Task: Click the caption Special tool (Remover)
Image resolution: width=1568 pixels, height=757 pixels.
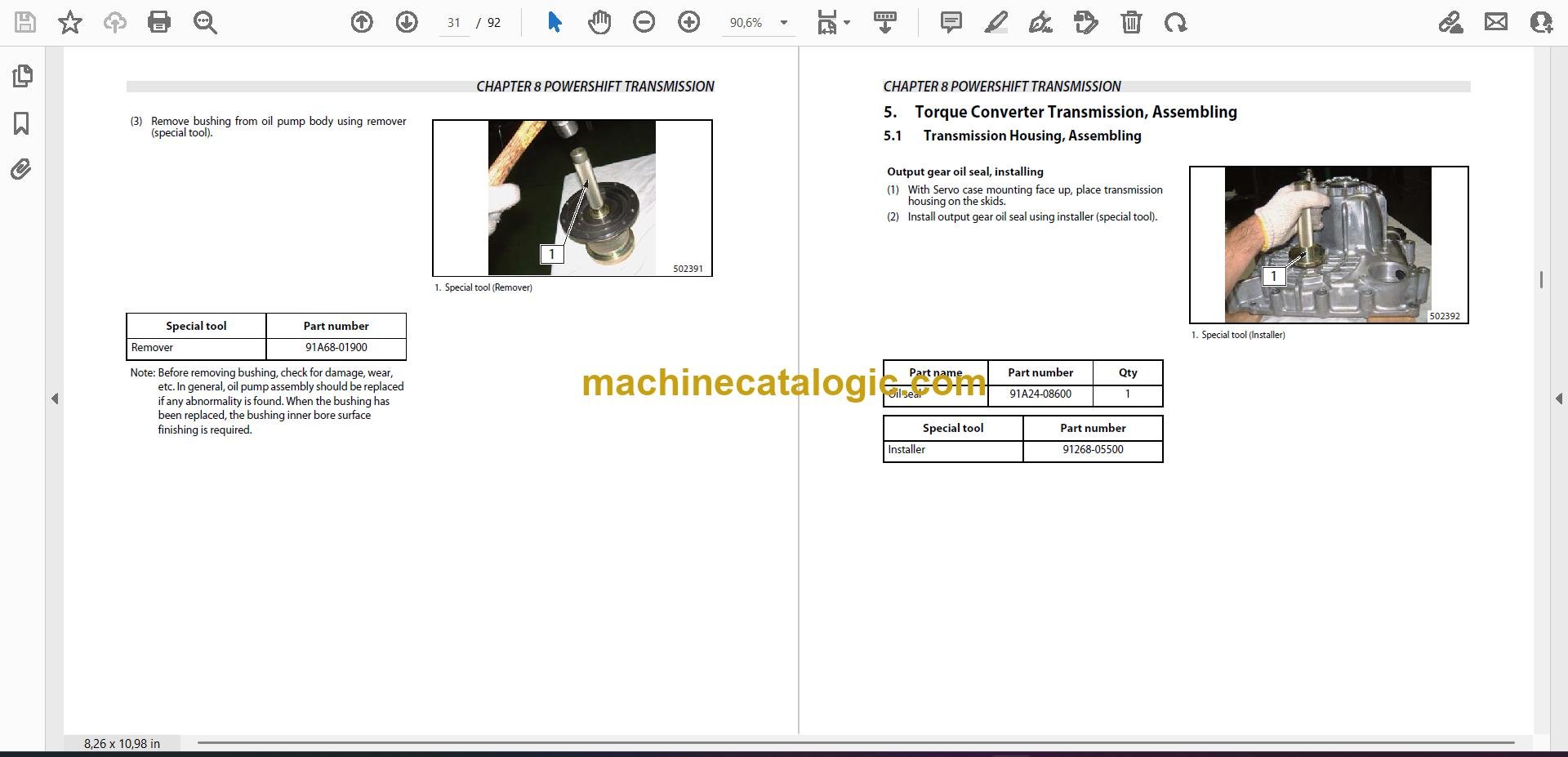Action: [x=488, y=287]
